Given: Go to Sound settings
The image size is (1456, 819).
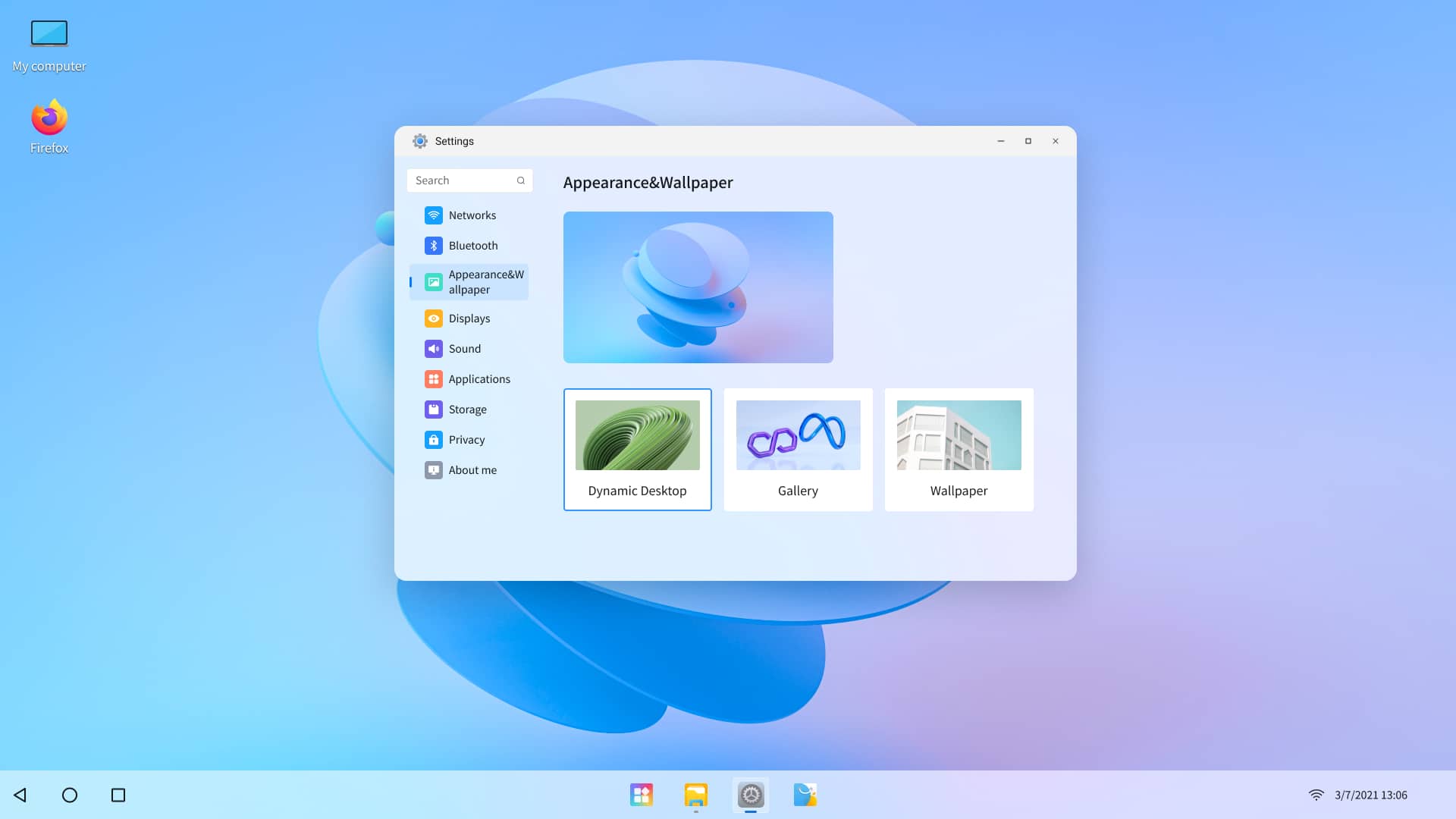Looking at the screenshot, I should 464,349.
